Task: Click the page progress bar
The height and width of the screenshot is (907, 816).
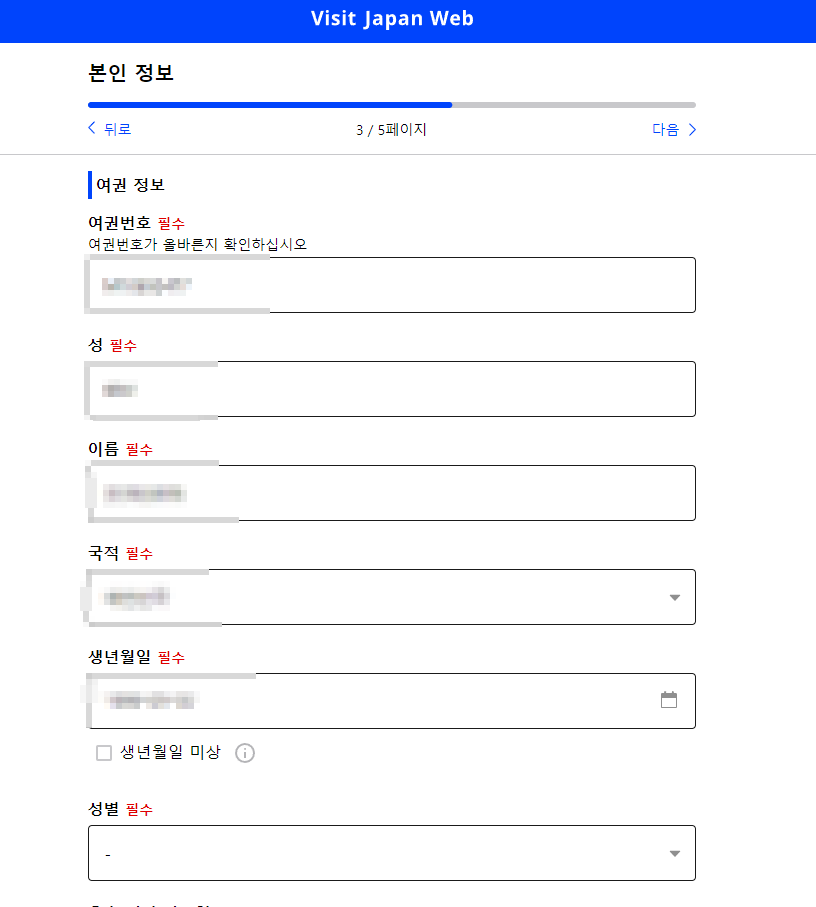Action: coord(390,104)
